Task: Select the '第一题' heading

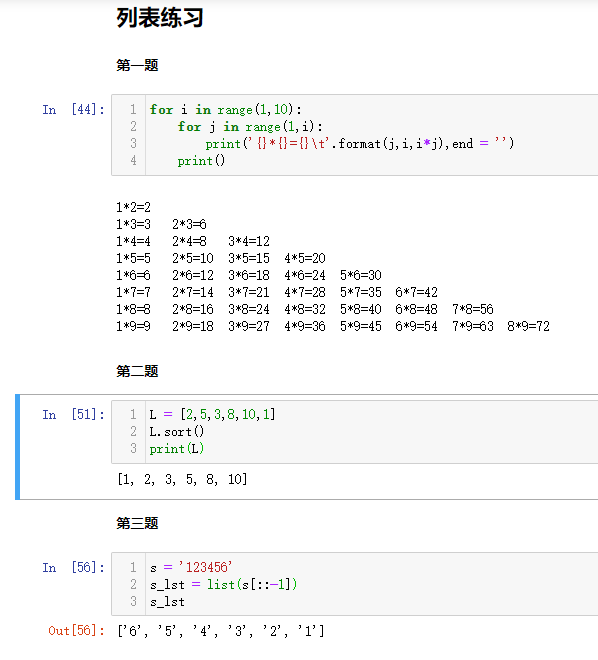Action: coord(137,65)
